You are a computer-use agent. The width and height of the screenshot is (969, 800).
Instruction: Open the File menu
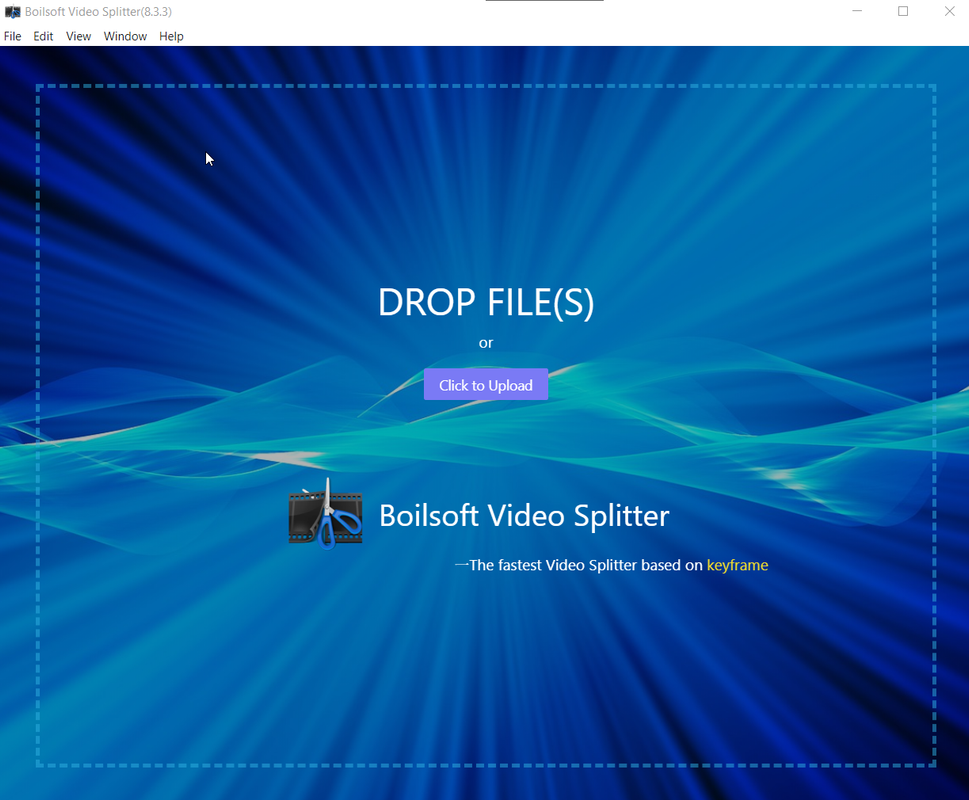pyautogui.click(x=12, y=36)
